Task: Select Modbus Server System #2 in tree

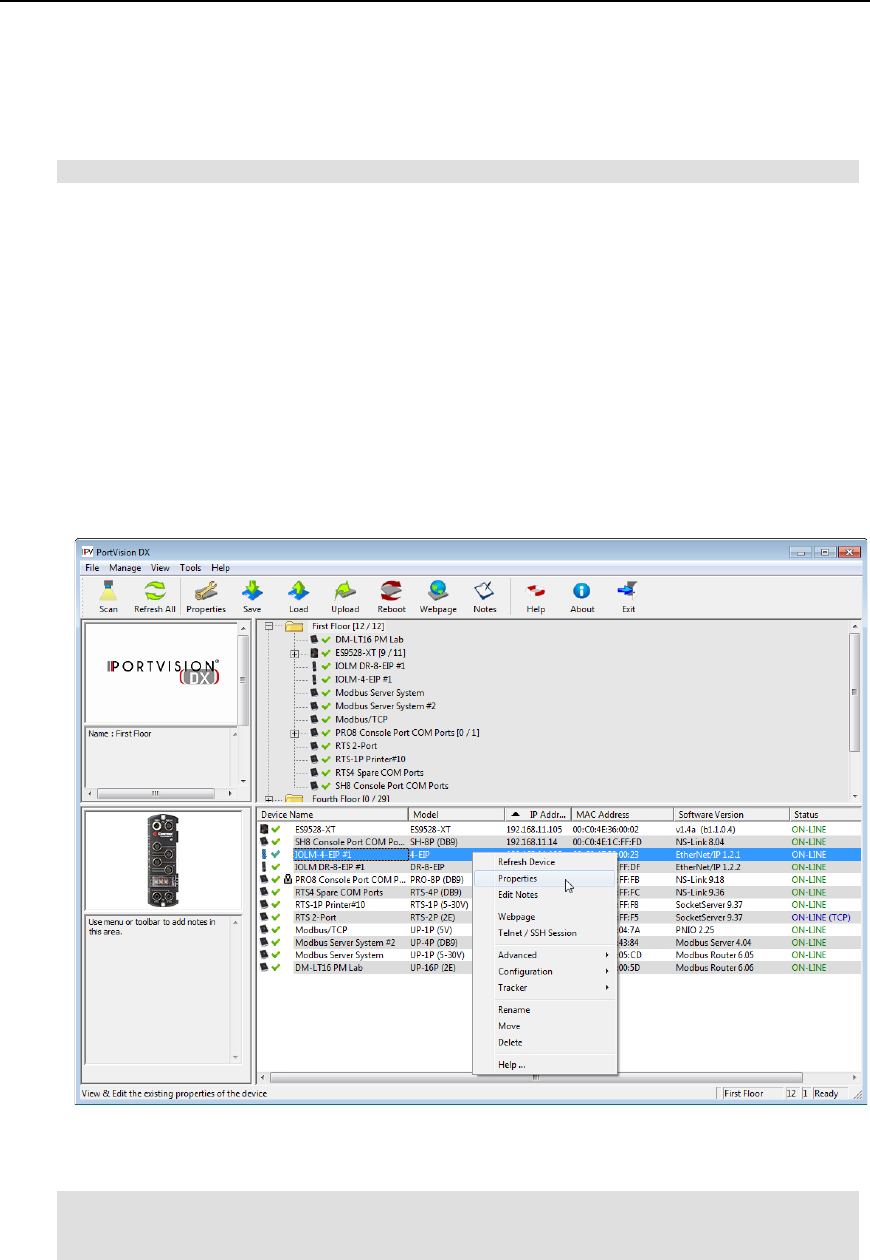Action: pos(386,706)
